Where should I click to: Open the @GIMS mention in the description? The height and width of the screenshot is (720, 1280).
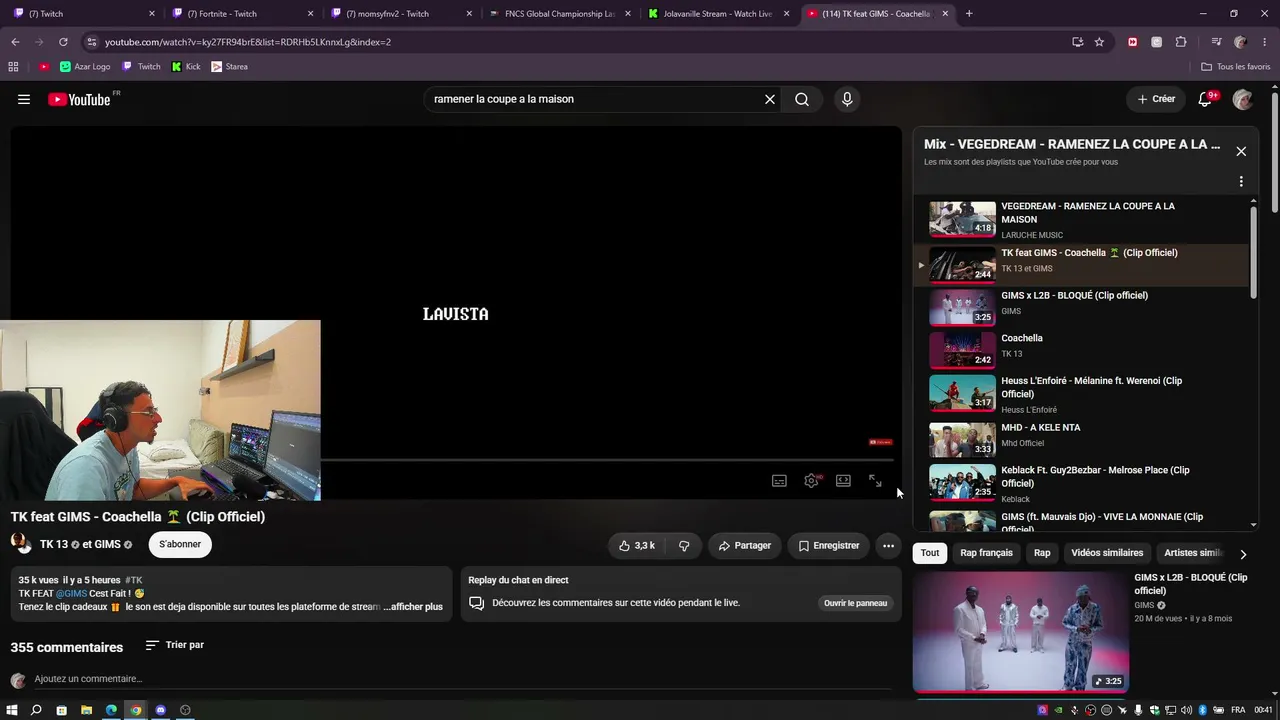point(71,593)
